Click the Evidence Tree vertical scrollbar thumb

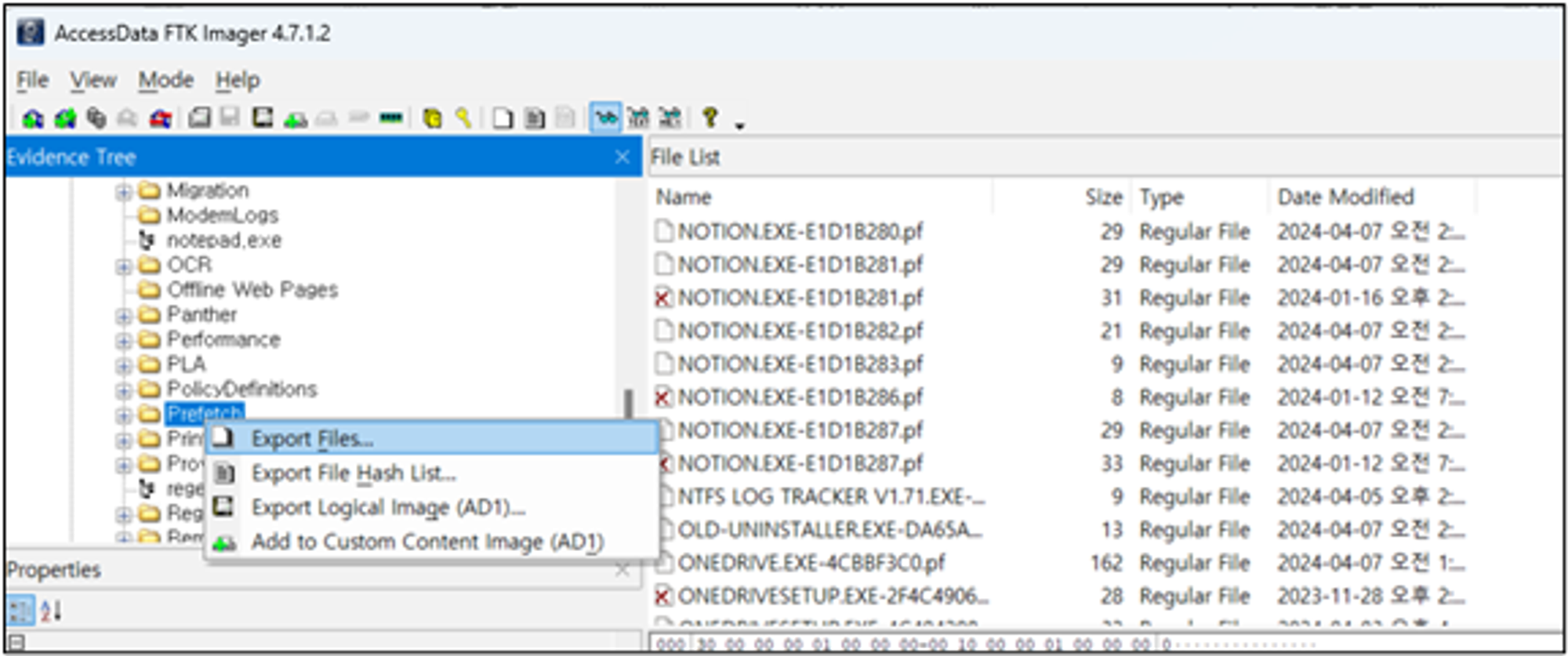click(x=628, y=403)
